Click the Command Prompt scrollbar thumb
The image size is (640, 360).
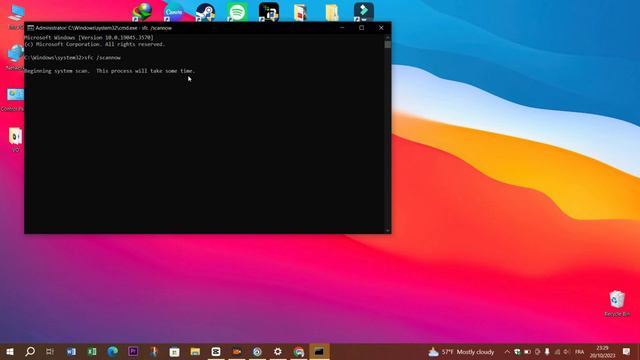387,44
